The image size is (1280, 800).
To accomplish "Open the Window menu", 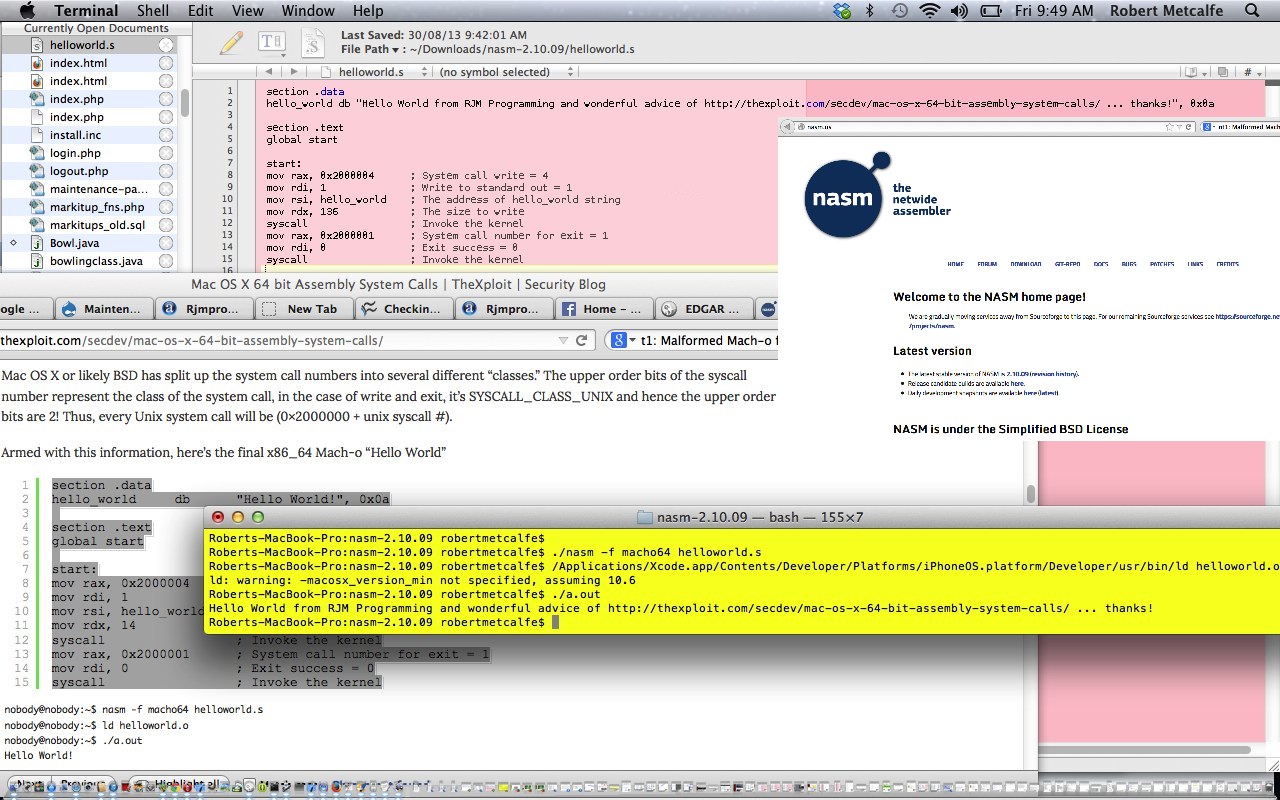I will pos(308,11).
